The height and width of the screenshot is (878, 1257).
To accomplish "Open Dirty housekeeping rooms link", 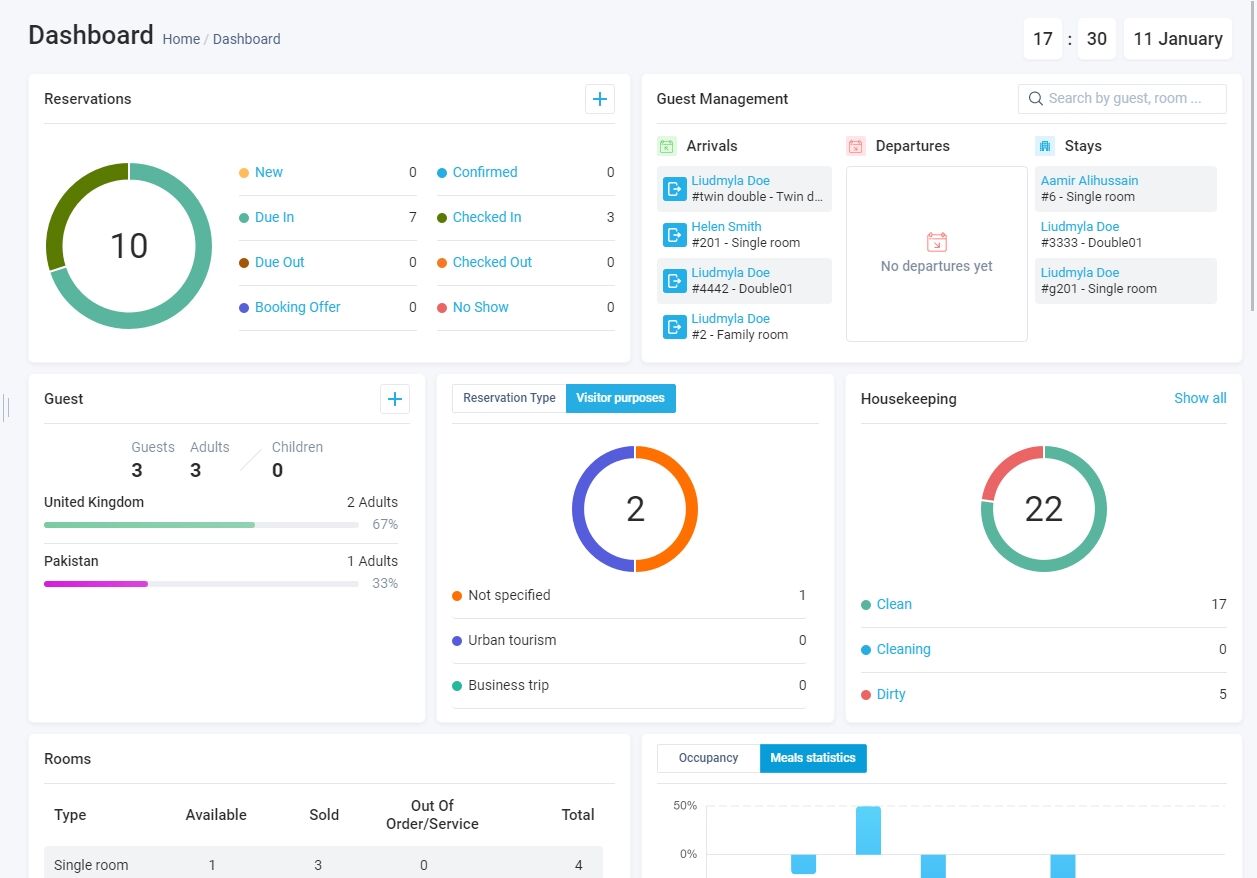I will click(x=890, y=694).
